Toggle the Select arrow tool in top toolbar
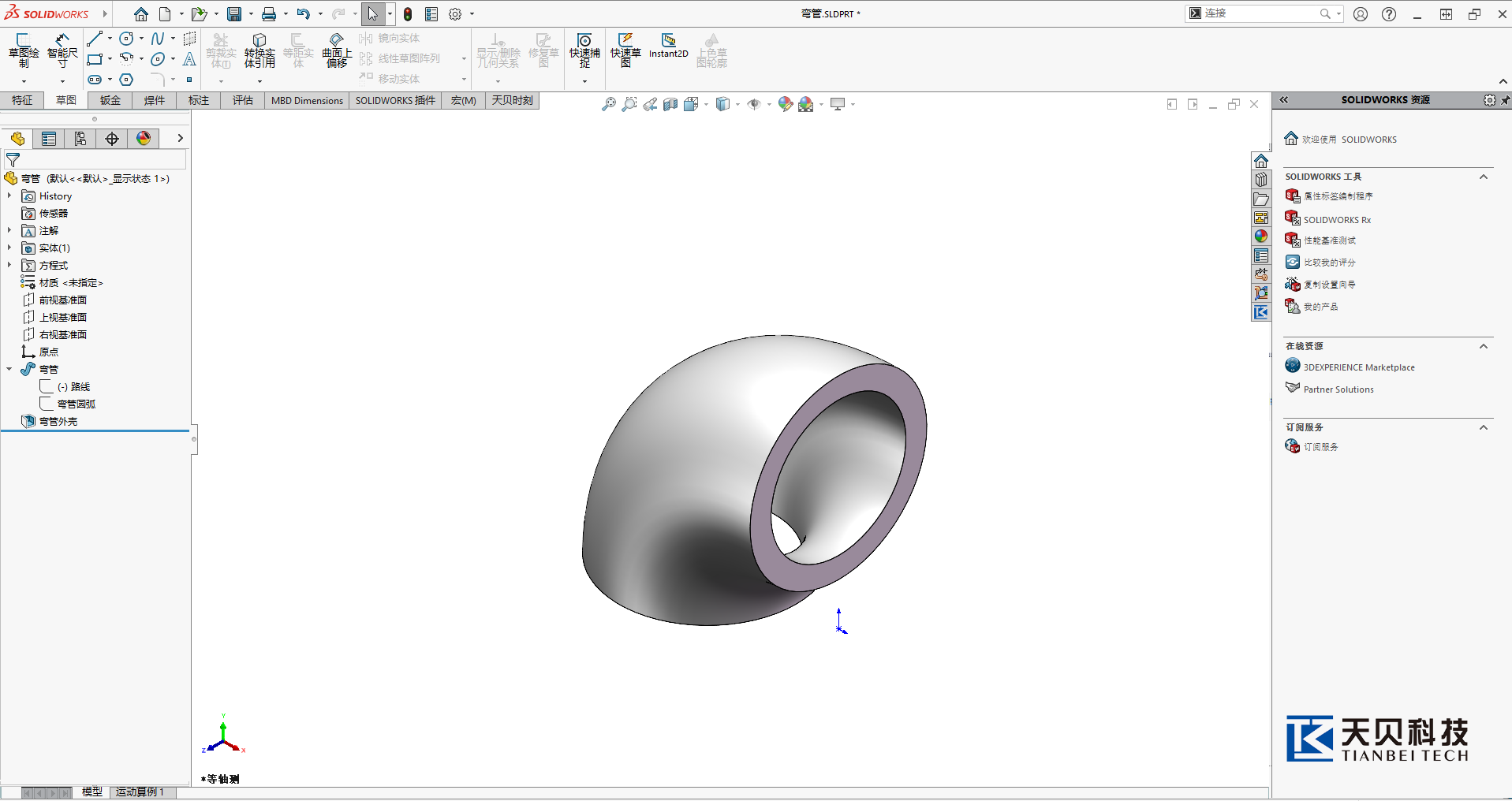Screen dimensions: 1512x801 tap(372, 14)
